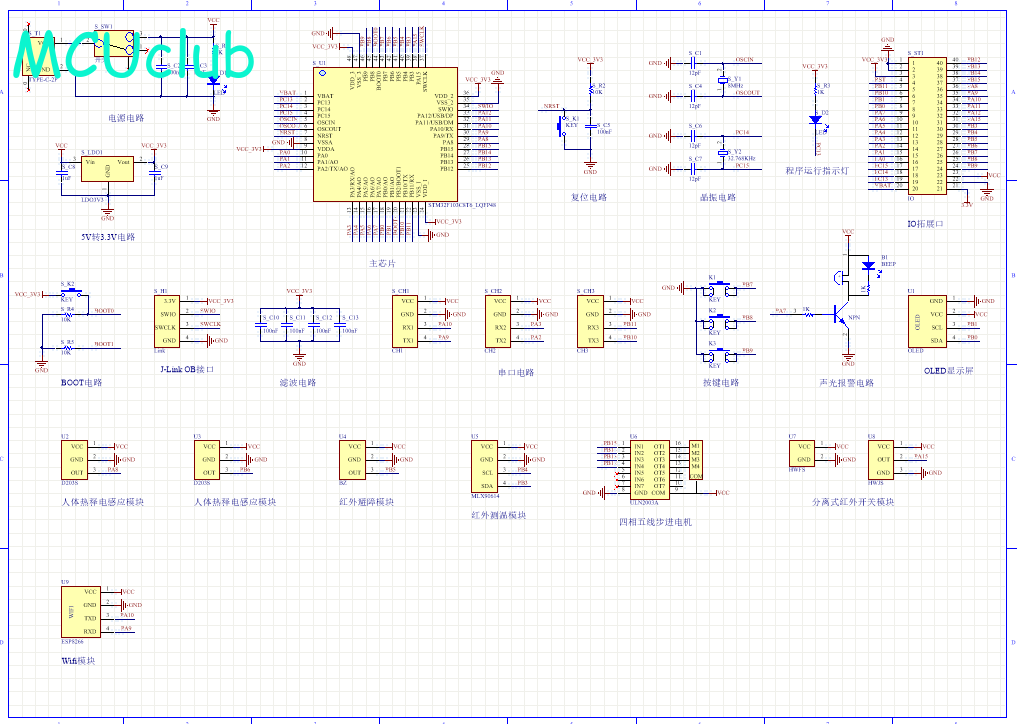Select the U3 D203S sensor block
The width and height of the screenshot is (1017, 724).
click(x=207, y=460)
